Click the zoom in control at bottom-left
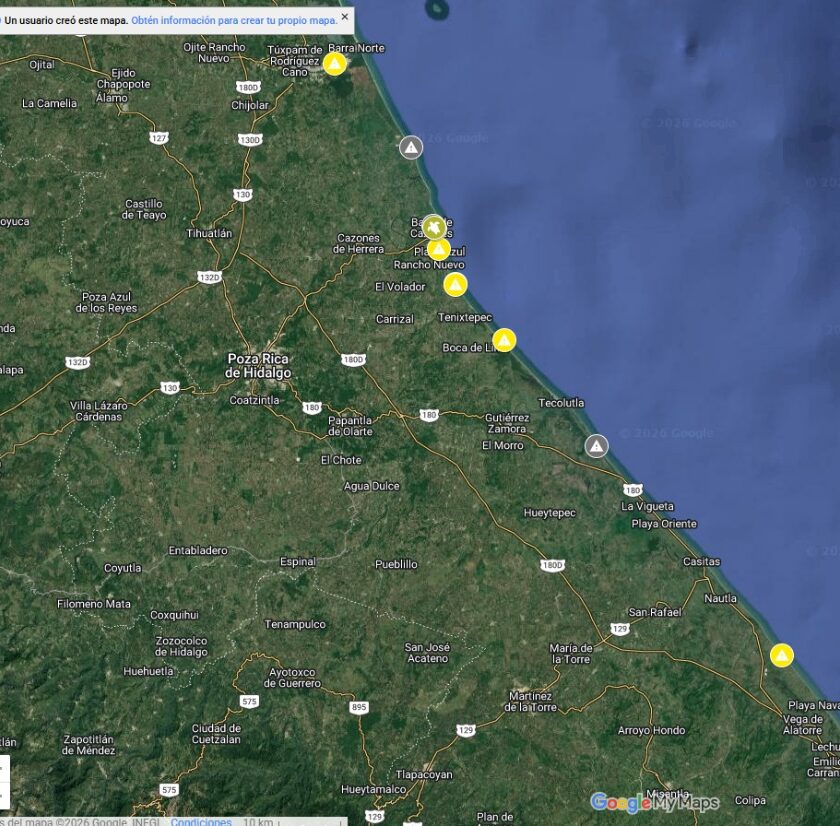The width and height of the screenshot is (840, 826). pyautogui.click(x=3, y=770)
